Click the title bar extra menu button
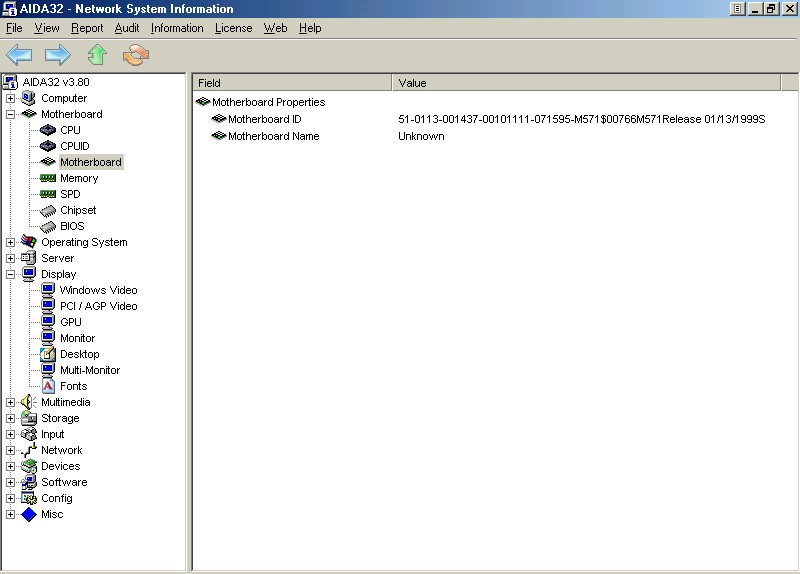The width and height of the screenshot is (800, 574). [737, 9]
